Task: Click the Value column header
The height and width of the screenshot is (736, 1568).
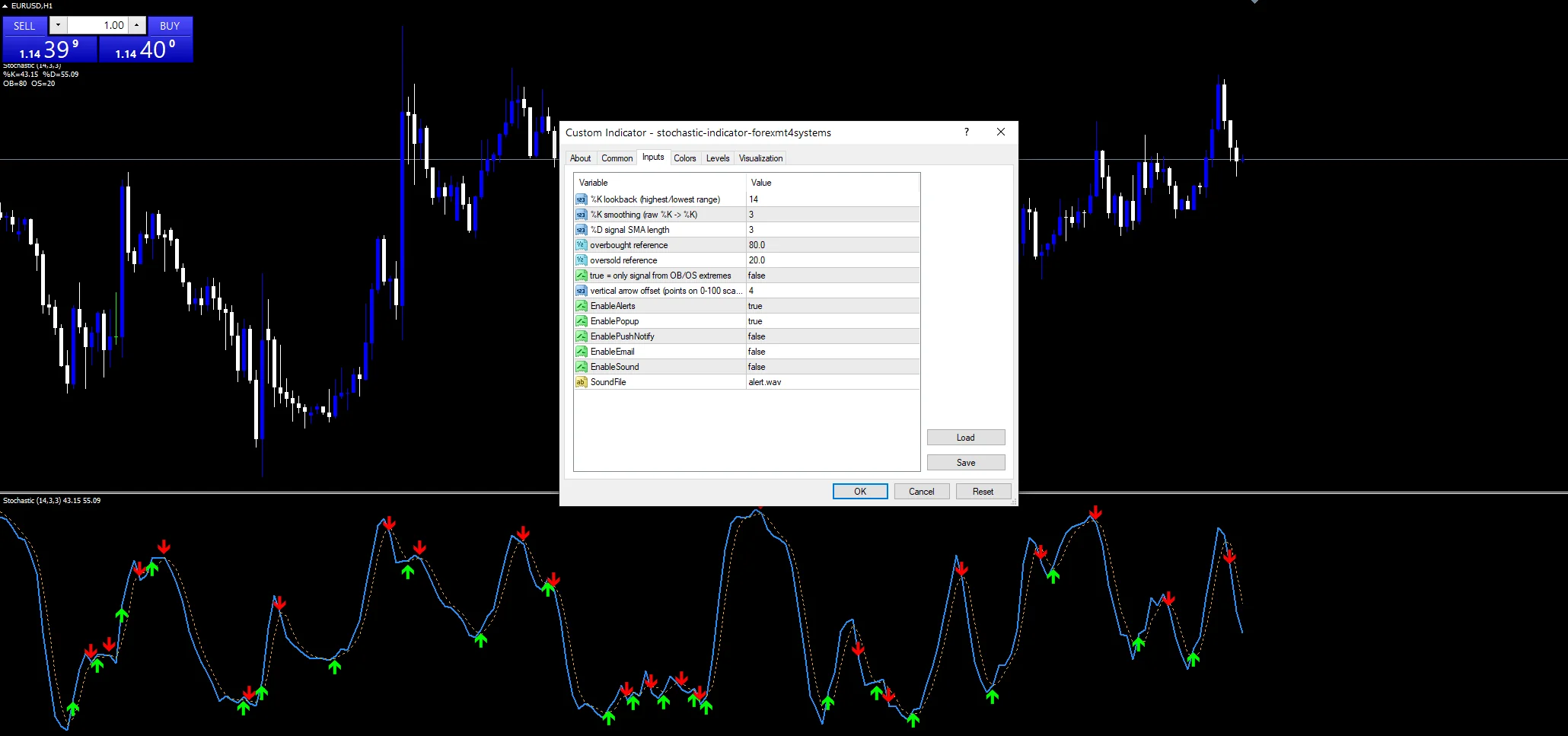Action: (x=833, y=183)
